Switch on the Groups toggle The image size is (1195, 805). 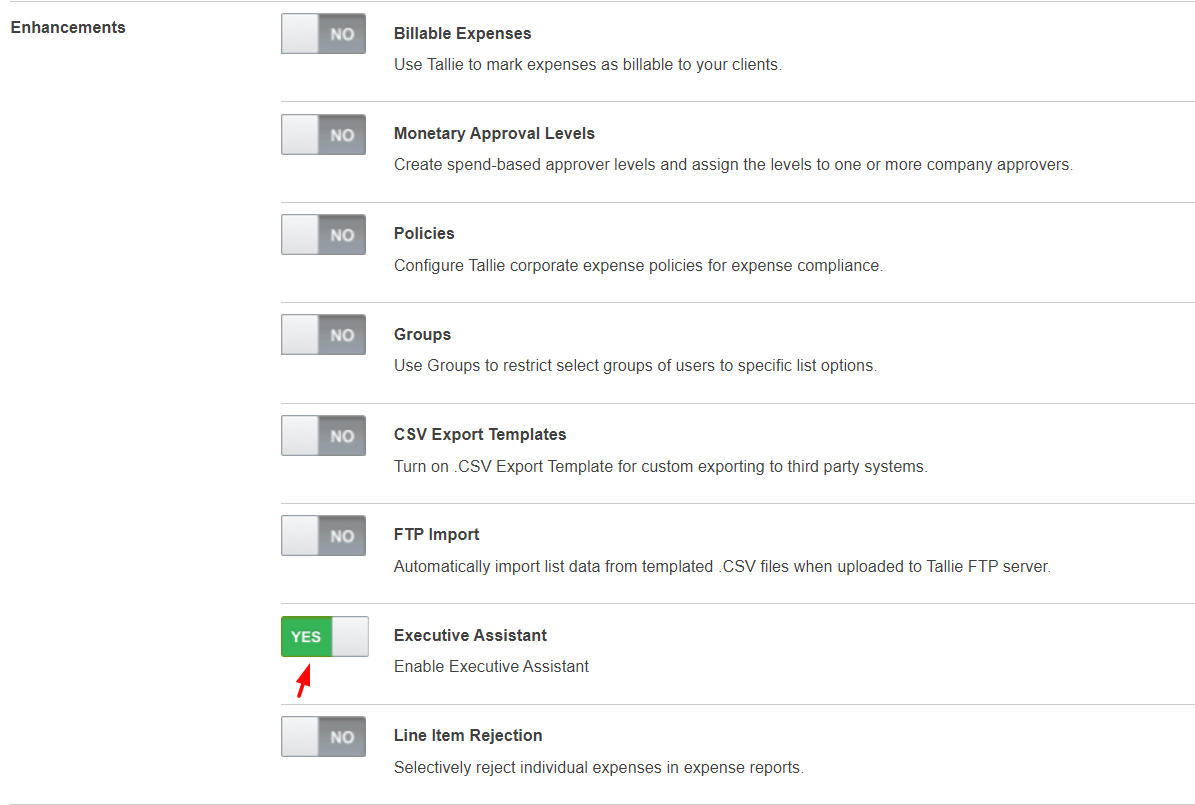pos(323,335)
